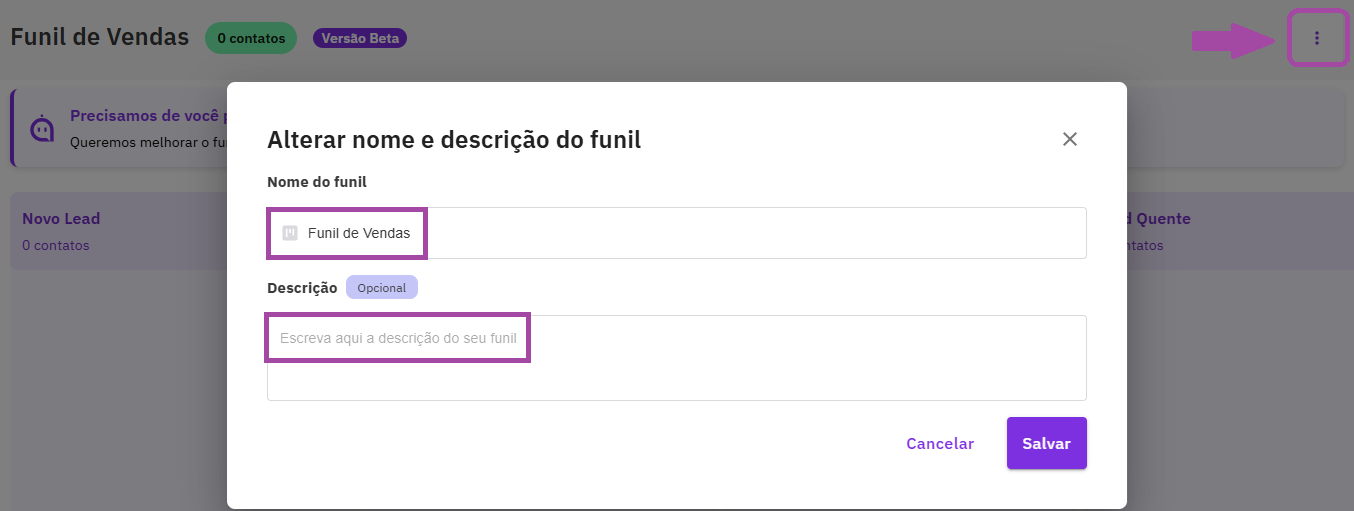Select the Novo Lead column header
The width and height of the screenshot is (1354, 511).
coord(61,218)
